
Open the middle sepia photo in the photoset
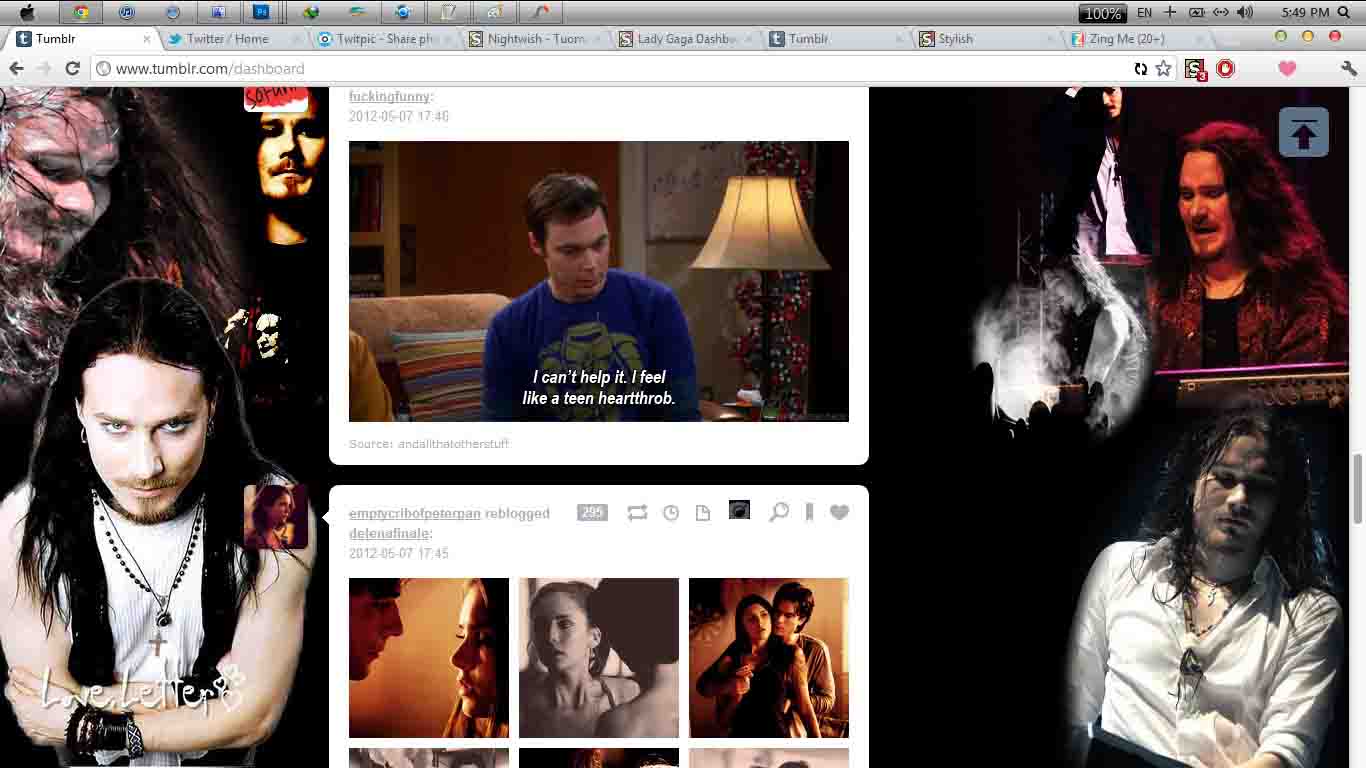(599, 658)
